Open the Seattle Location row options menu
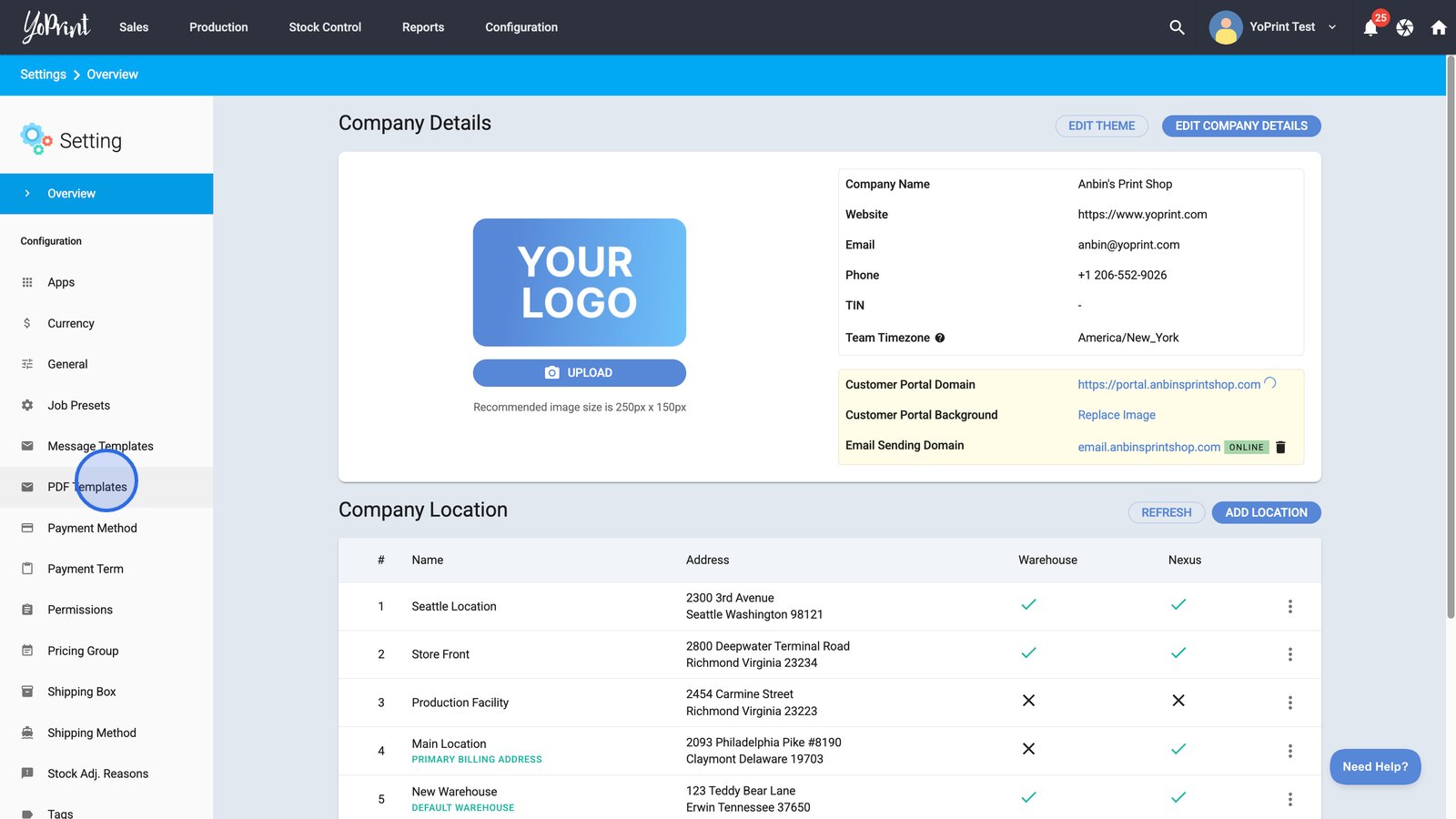This screenshot has height=819, width=1456. [1289, 606]
